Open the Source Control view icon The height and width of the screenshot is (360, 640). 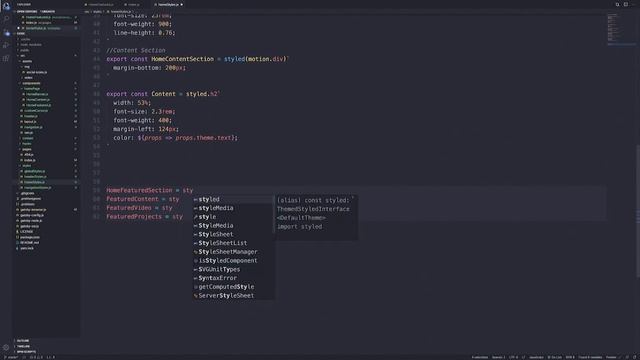point(6,32)
